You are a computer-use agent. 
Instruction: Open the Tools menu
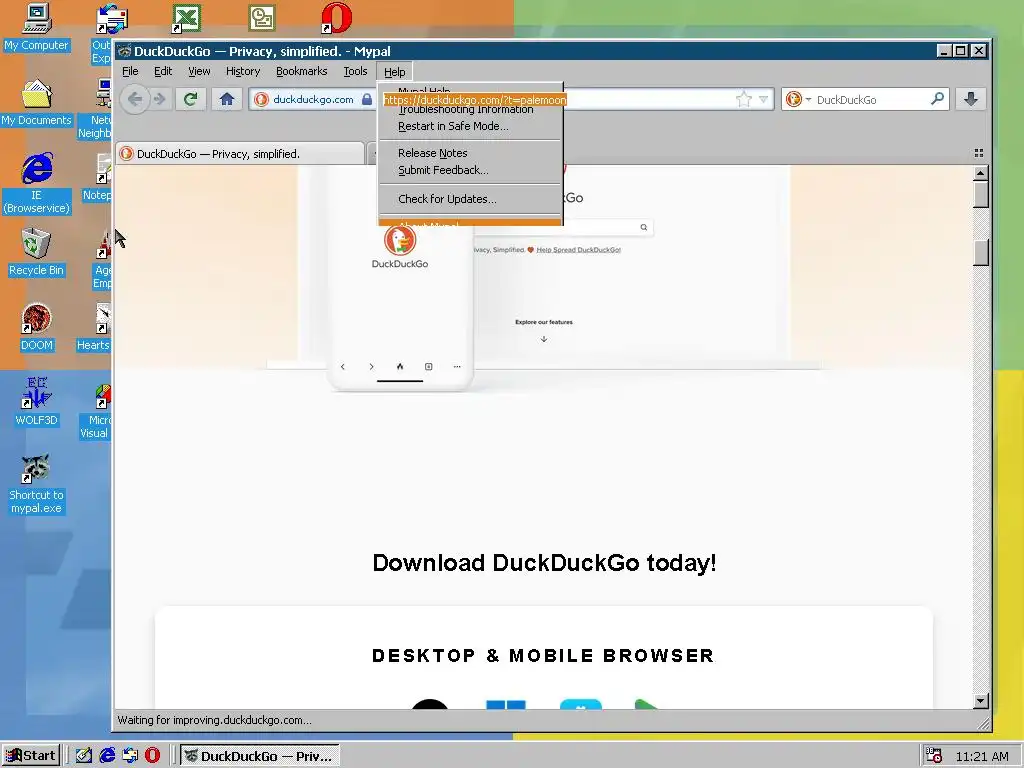coord(355,71)
